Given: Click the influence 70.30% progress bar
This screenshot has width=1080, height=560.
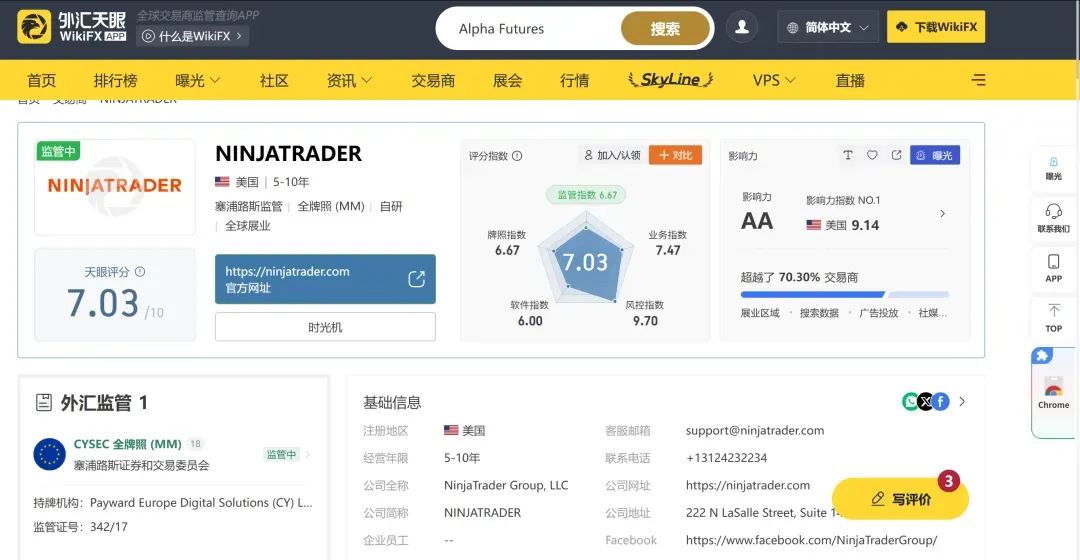Looking at the screenshot, I should pyautogui.click(x=844, y=294).
